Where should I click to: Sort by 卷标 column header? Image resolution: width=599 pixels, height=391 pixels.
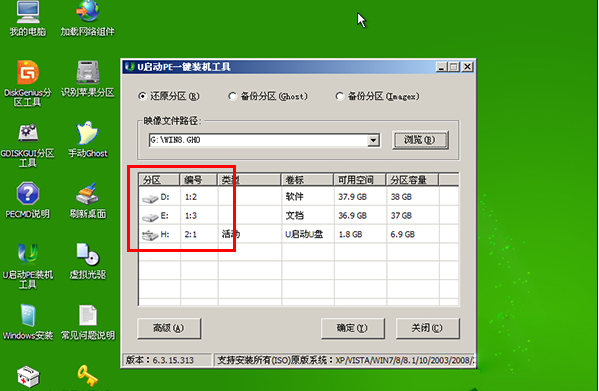(307, 180)
